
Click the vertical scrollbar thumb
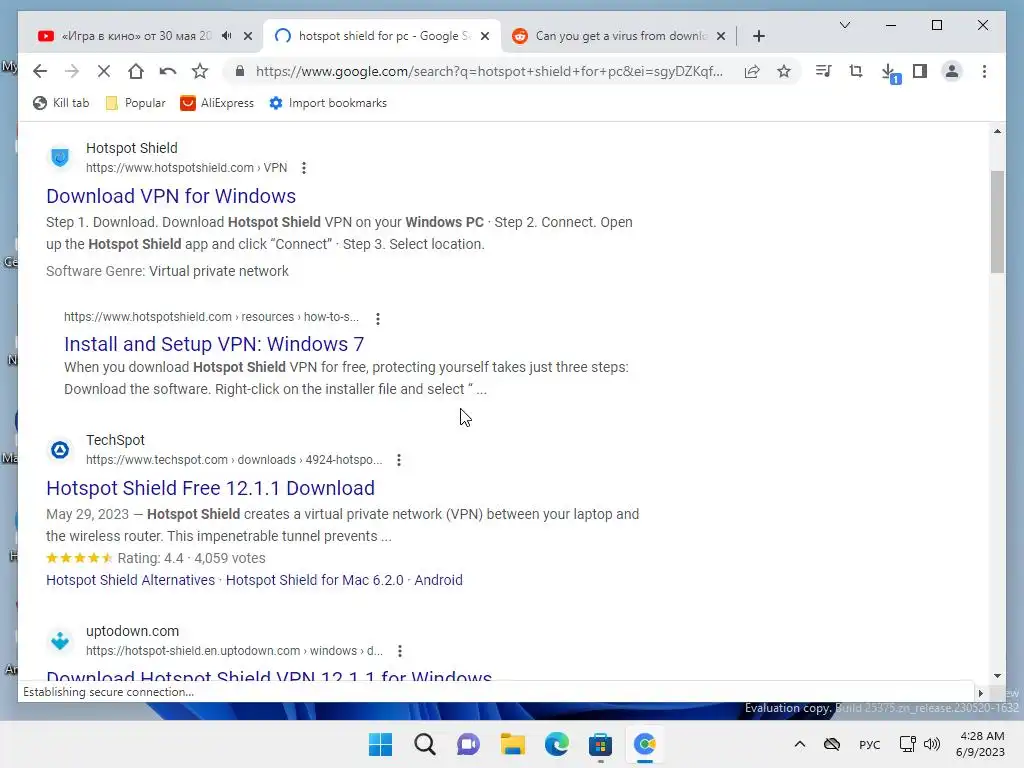pos(997,221)
